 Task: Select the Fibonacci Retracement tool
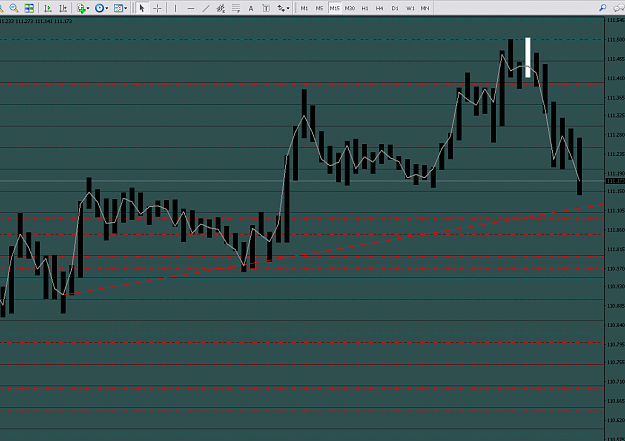[x=236, y=8]
